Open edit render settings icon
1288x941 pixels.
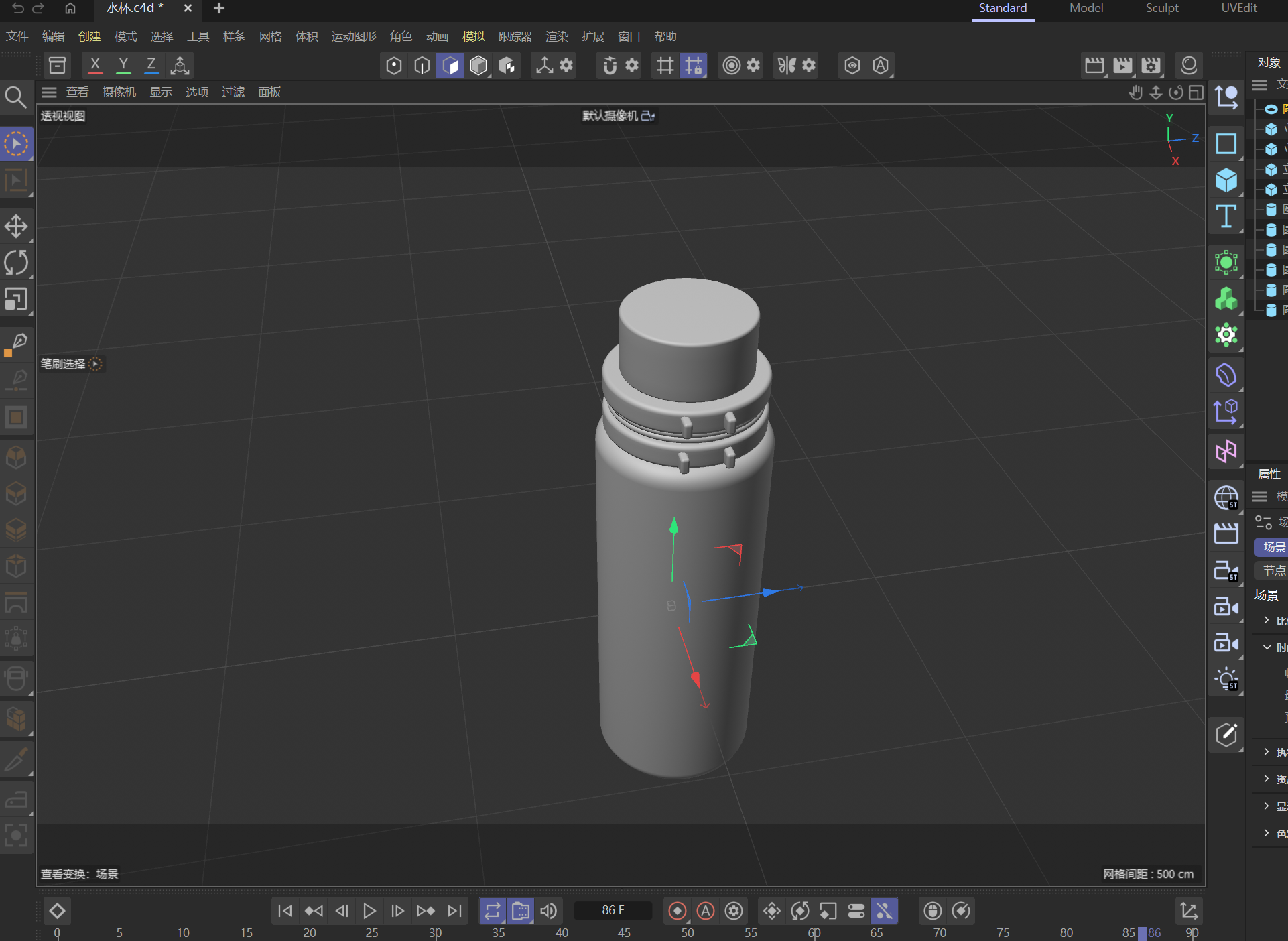[1151, 65]
